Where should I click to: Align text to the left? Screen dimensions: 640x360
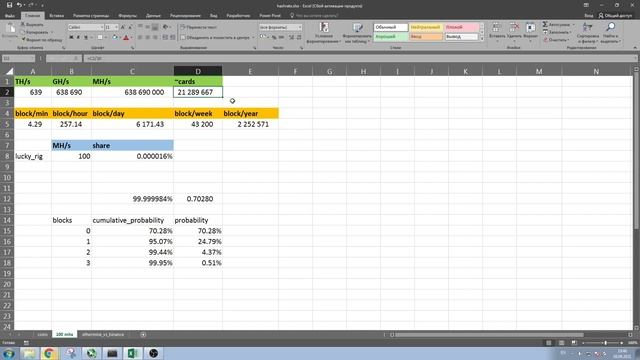coord(140,38)
